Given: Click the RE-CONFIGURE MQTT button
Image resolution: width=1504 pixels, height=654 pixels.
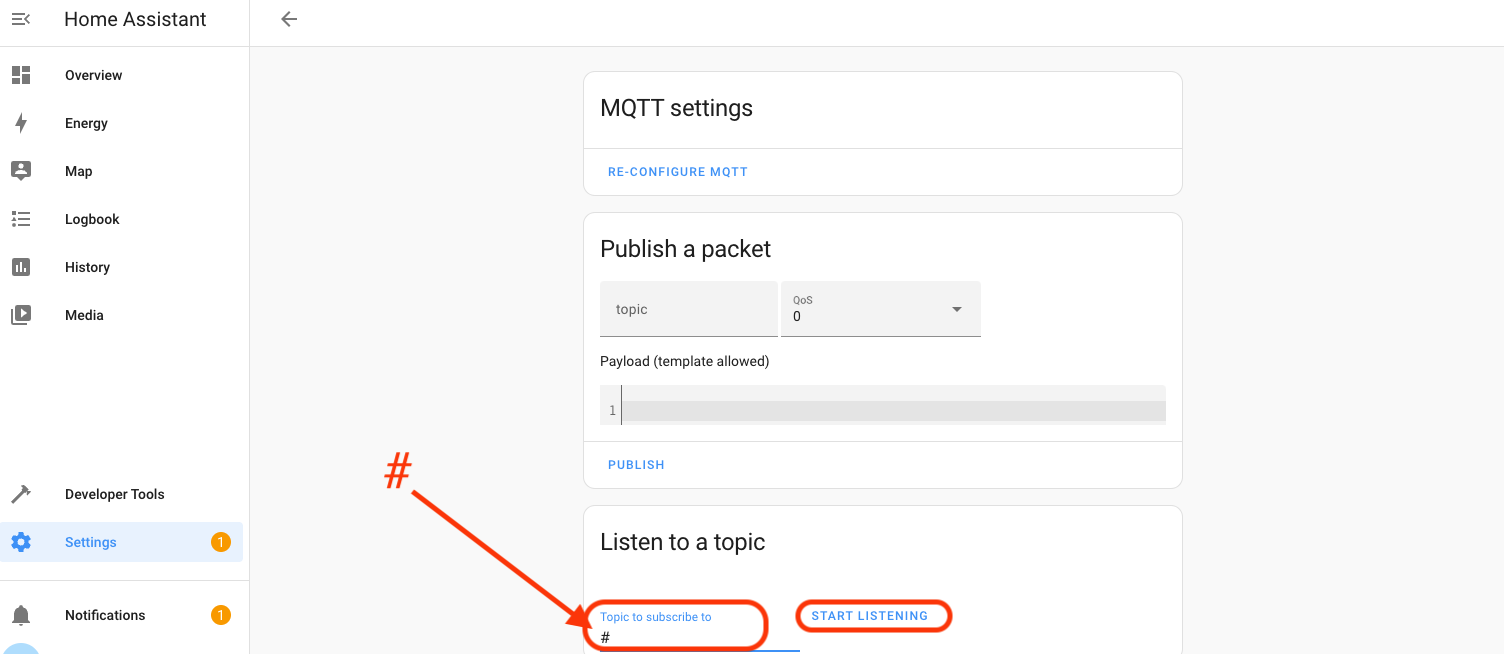Looking at the screenshot, I should [678, 172].
